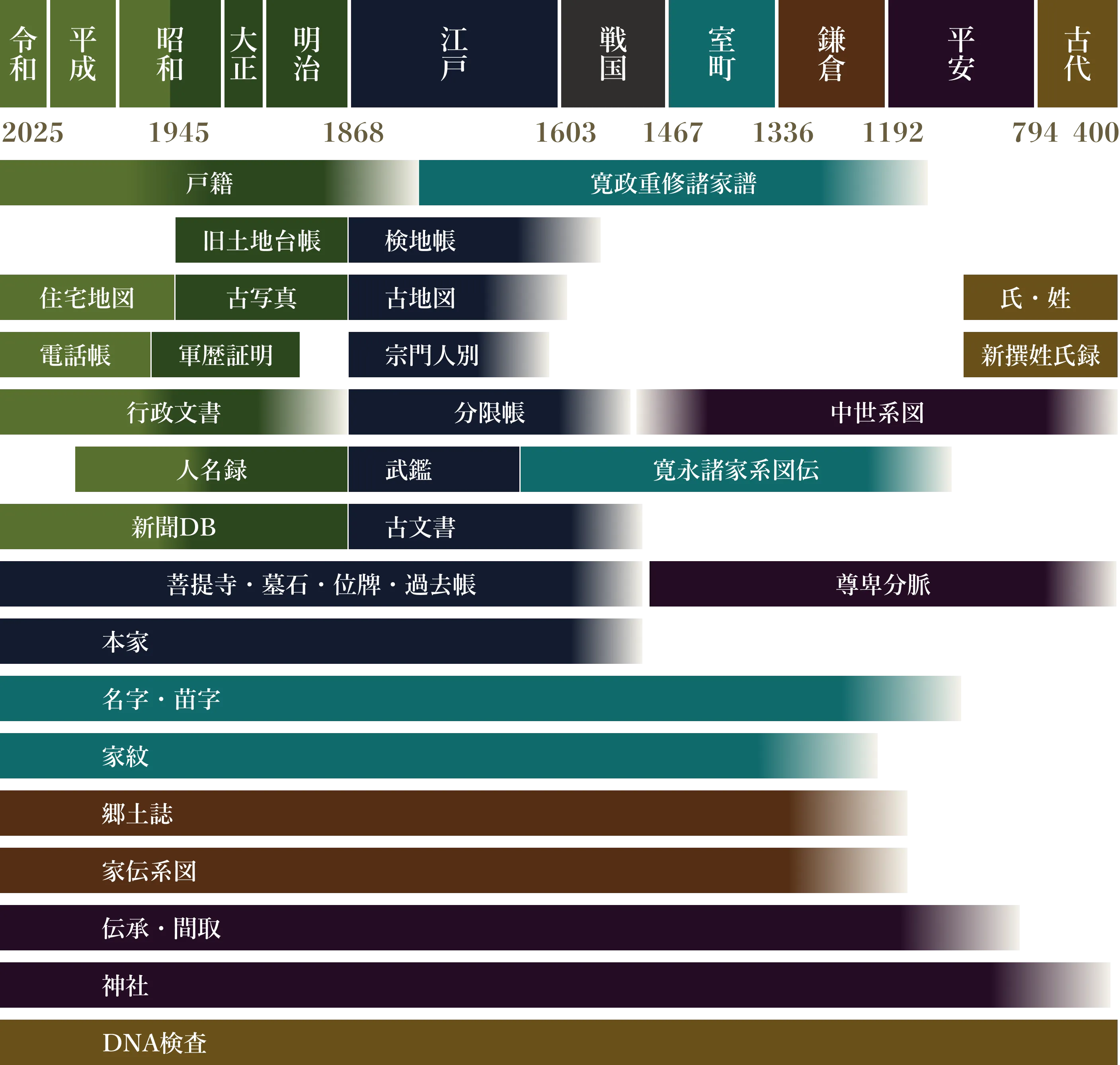
Task: Select the 戦国 era block
Action: pyautogui.click(x=613, y=53)
